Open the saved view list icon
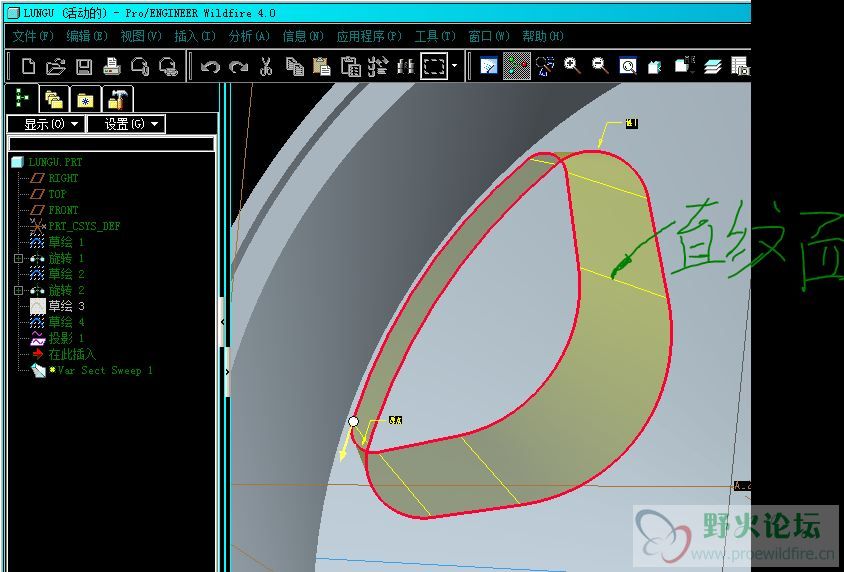 (x=684, y=66)
